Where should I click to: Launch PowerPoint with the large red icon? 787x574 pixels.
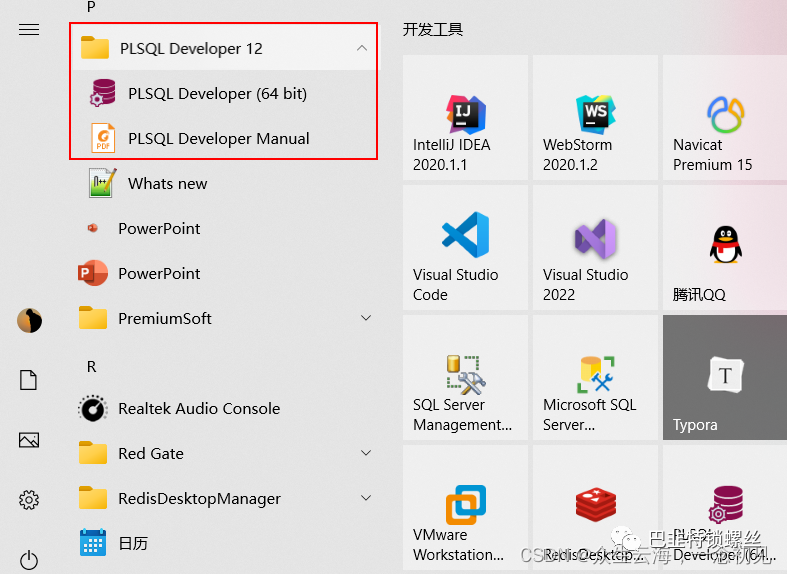coord(93,273)
